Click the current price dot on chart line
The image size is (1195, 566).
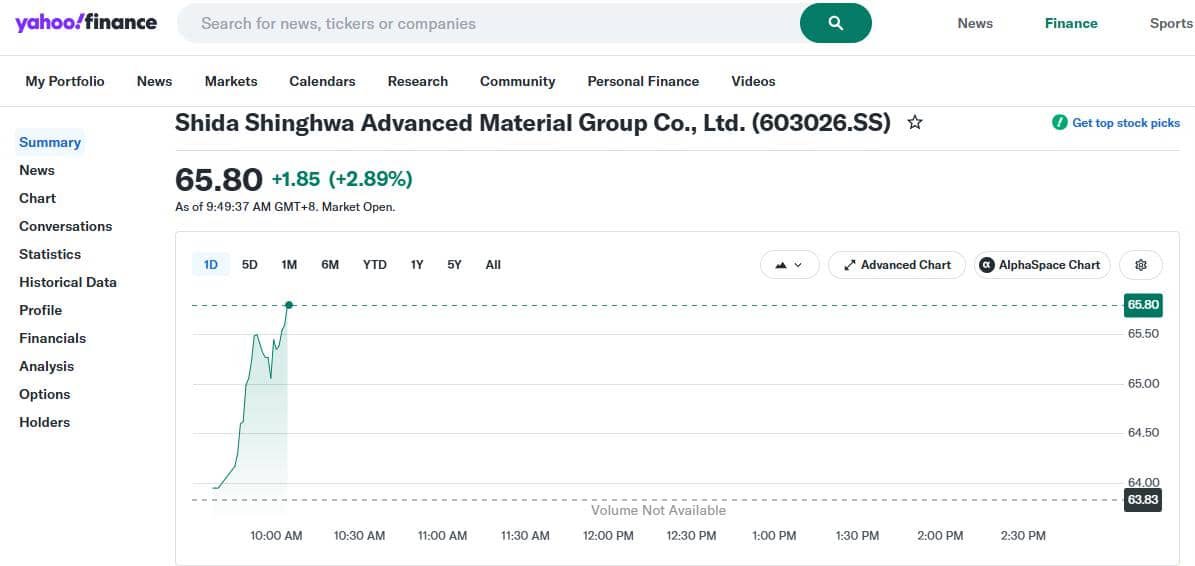point(290,305)
